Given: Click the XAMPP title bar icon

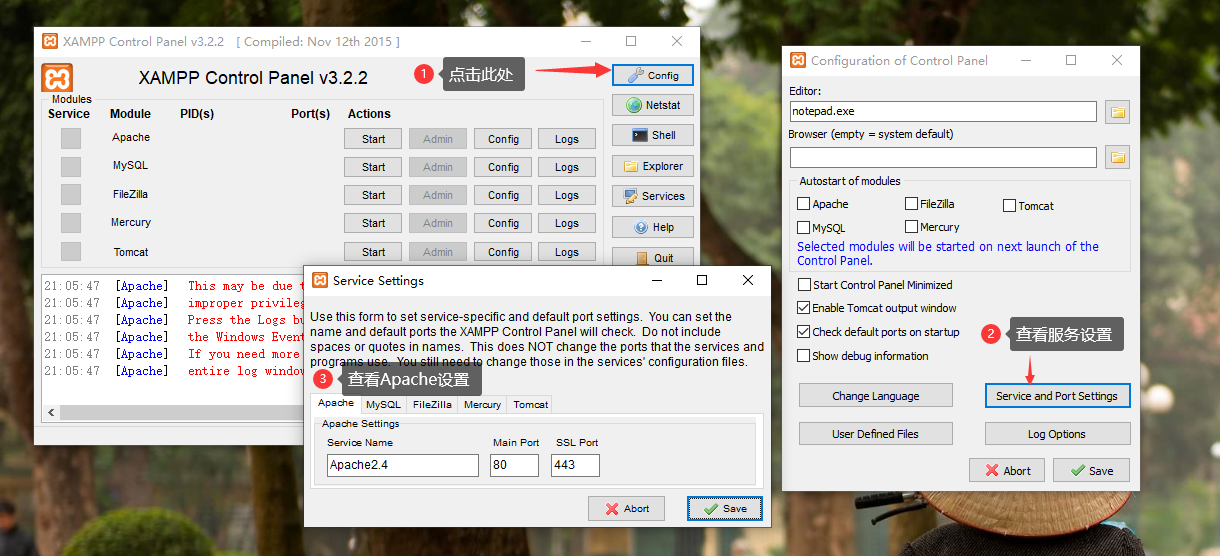Looking at the screenshot, I should tap(50, 41).
